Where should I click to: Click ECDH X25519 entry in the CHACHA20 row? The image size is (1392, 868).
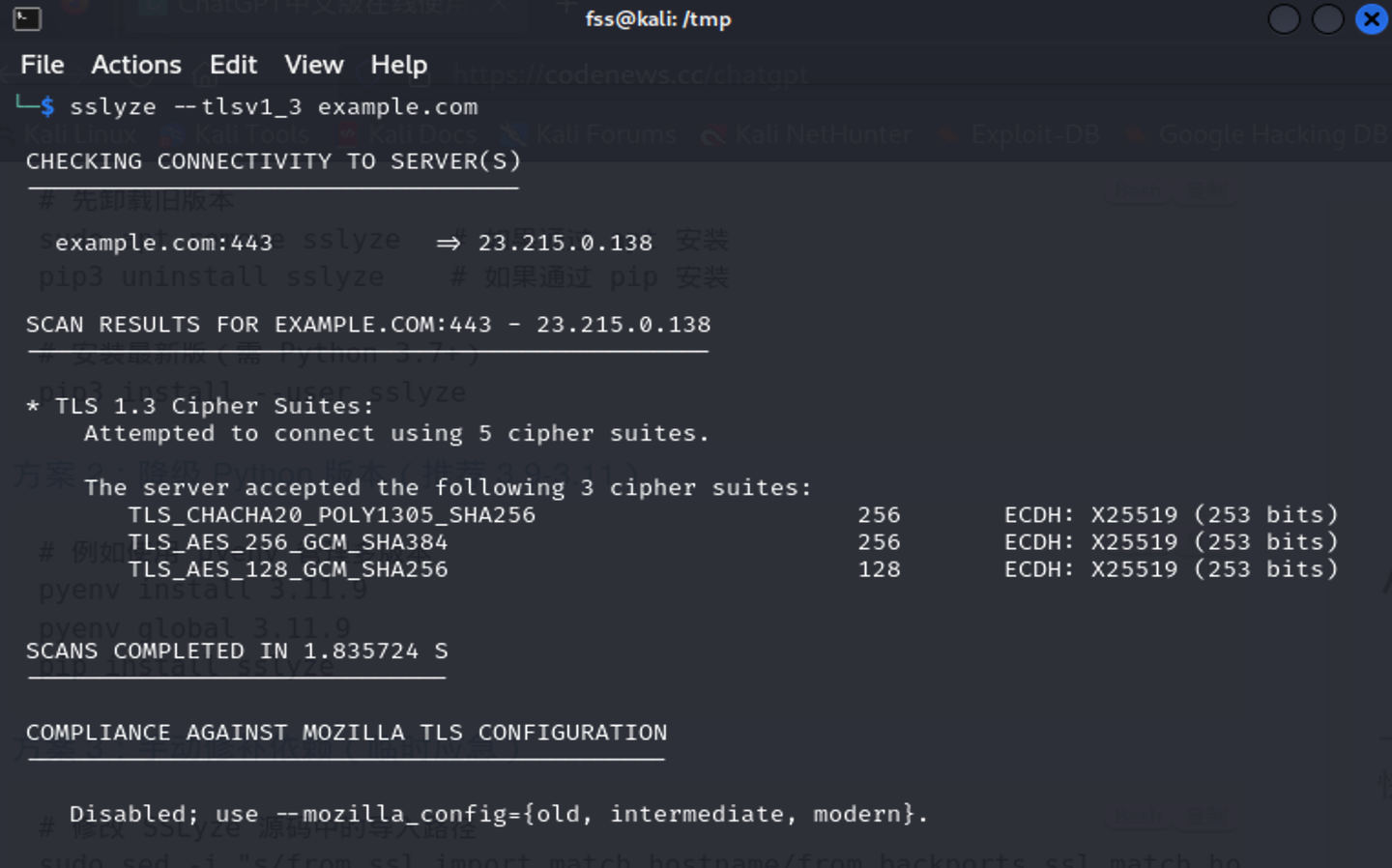1172,514
